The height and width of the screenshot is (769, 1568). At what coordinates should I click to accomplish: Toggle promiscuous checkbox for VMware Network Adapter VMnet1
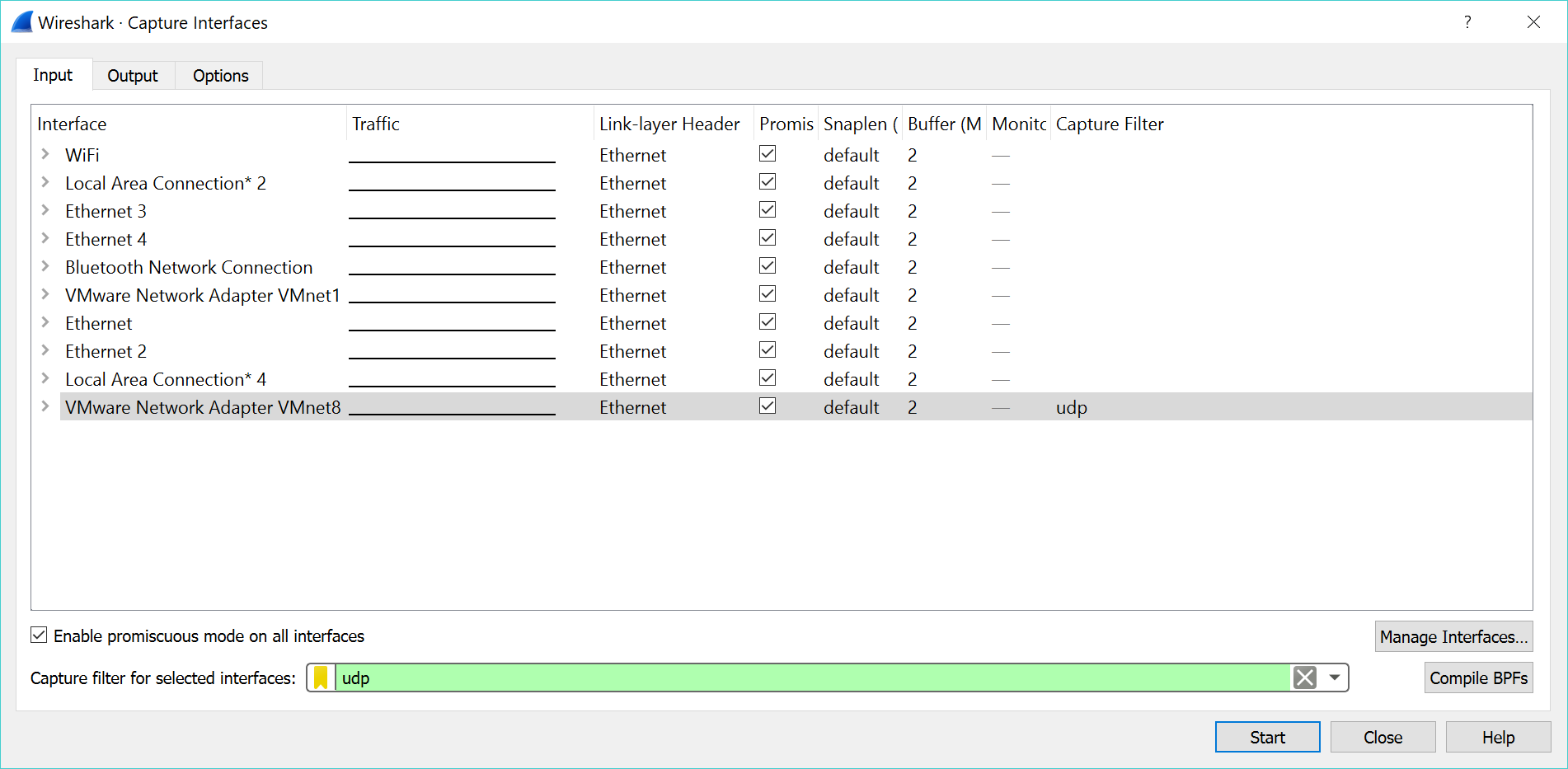tap(768, 294)
